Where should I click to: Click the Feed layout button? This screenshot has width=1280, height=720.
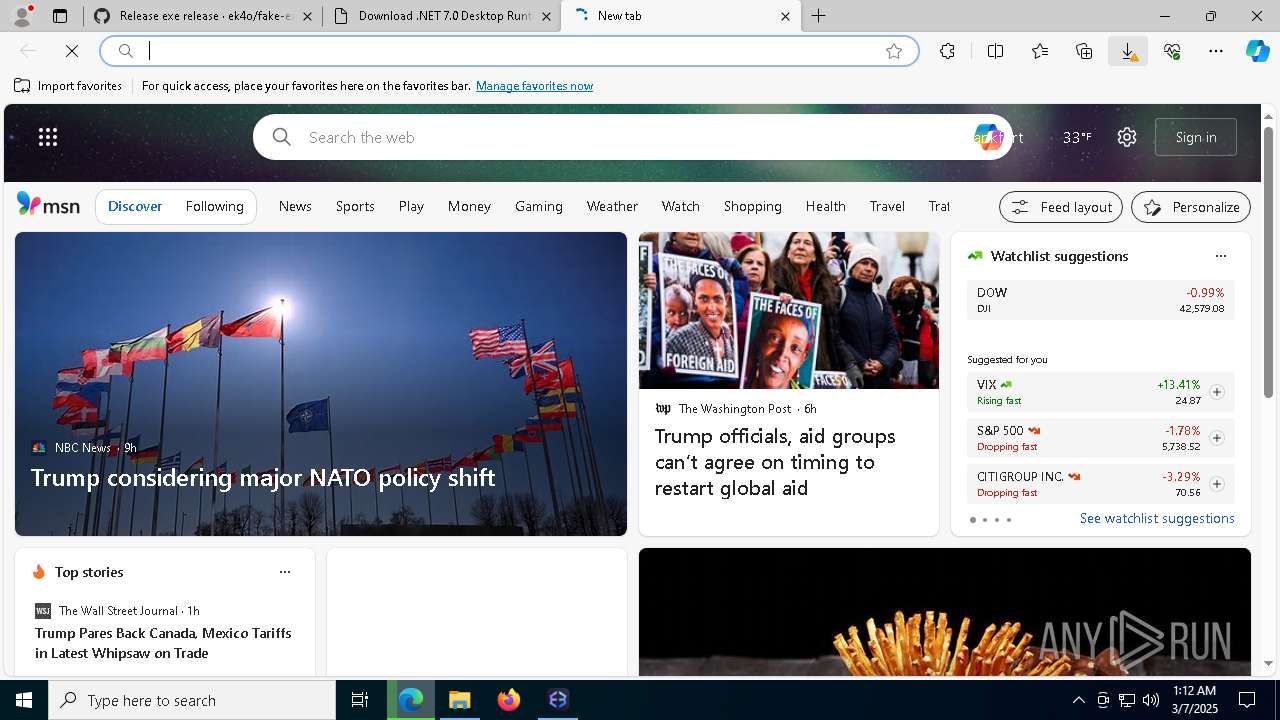pyautogui.click(x=1061, y=207)
